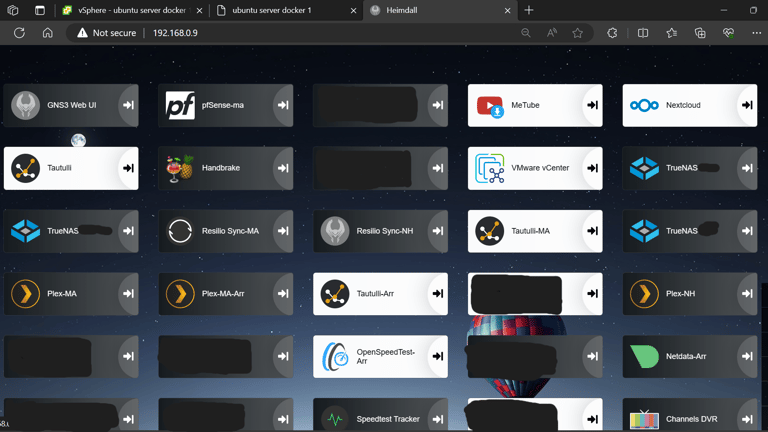
Task: Close the Heimdall browser tab
Action: (507, 10)
